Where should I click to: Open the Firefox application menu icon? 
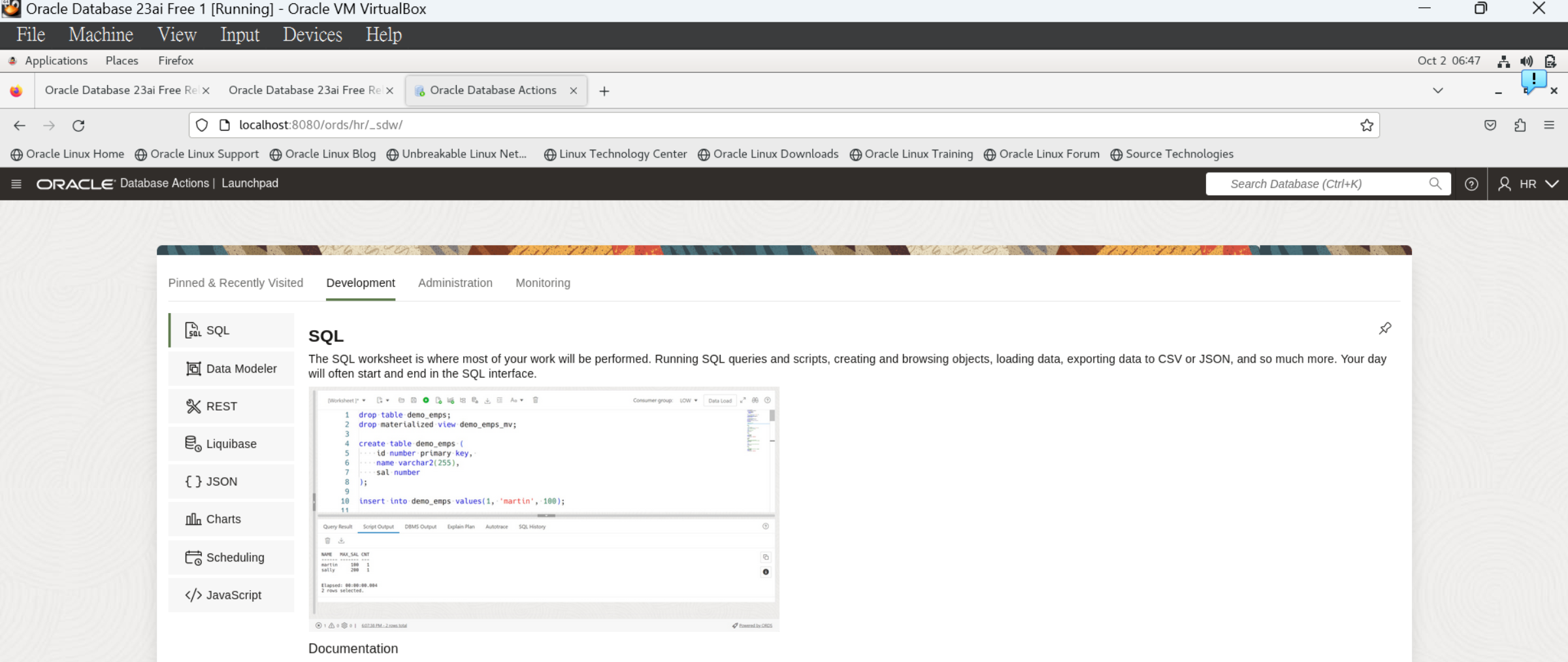[1549, 125]
